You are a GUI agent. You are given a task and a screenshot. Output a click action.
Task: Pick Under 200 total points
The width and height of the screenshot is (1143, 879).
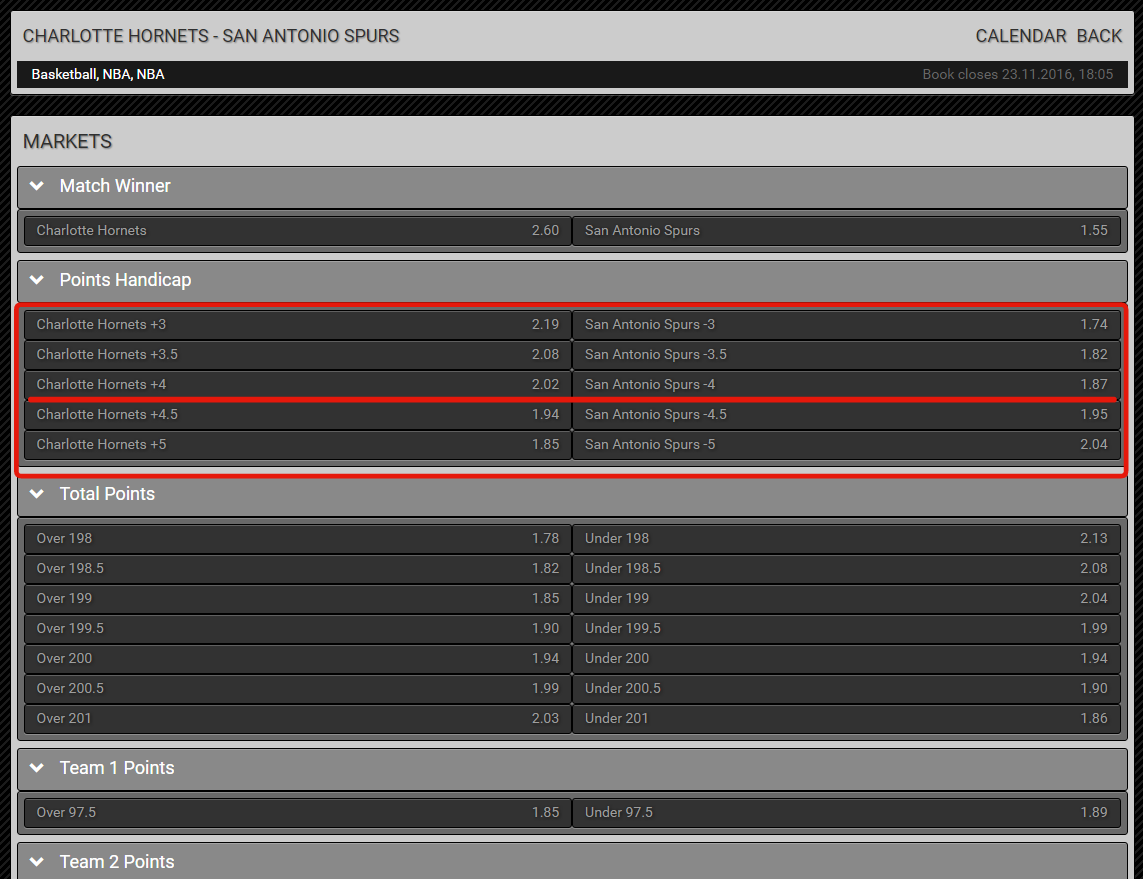click(x=846, y=658)
